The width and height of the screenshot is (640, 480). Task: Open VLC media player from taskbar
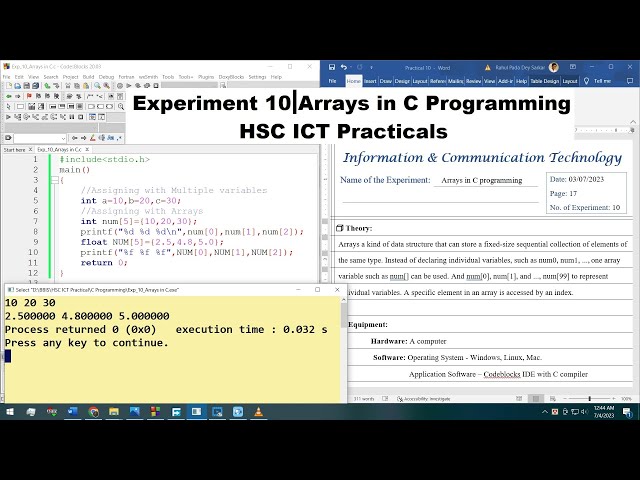pos(258,412)
